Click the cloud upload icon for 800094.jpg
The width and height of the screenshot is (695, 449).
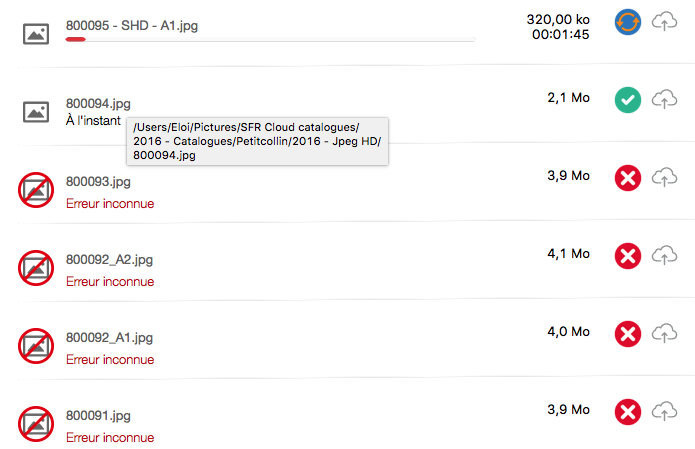663,100
